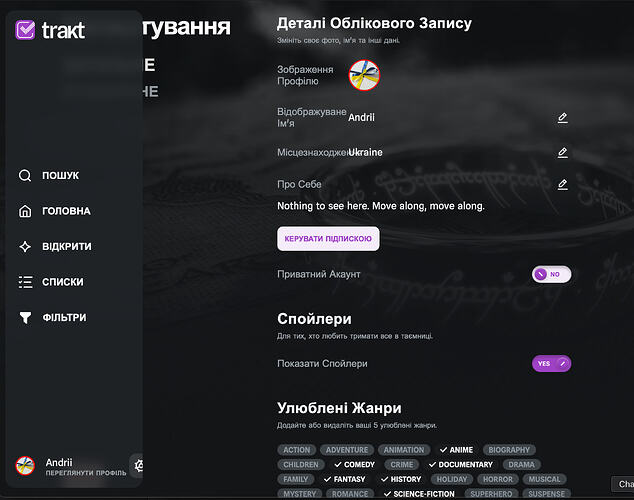Deselect the FANTASY genre chip
This screenshot has width=634, height=500.
[344, 479]
